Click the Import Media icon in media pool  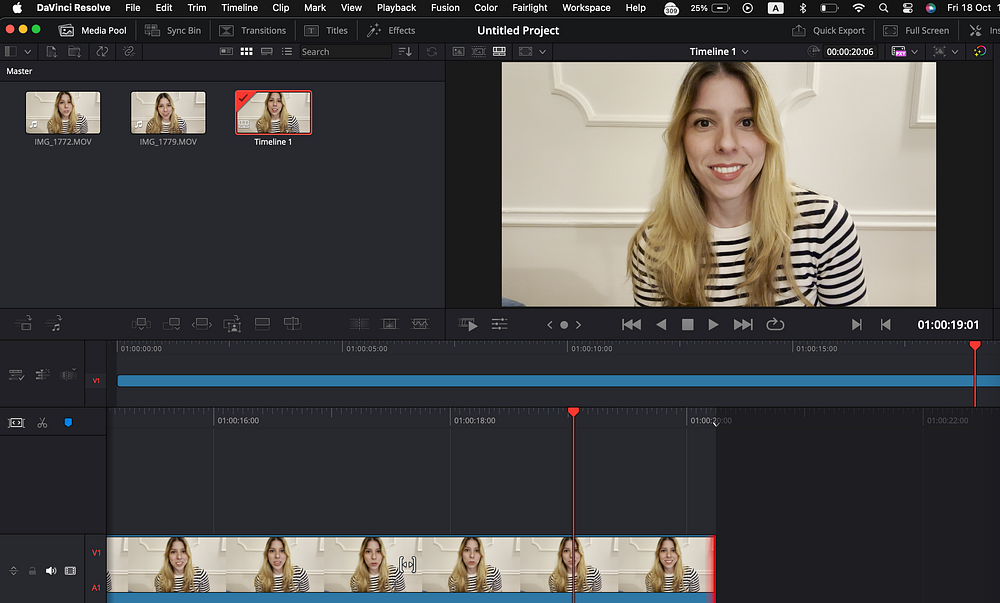tap(49, 51)
